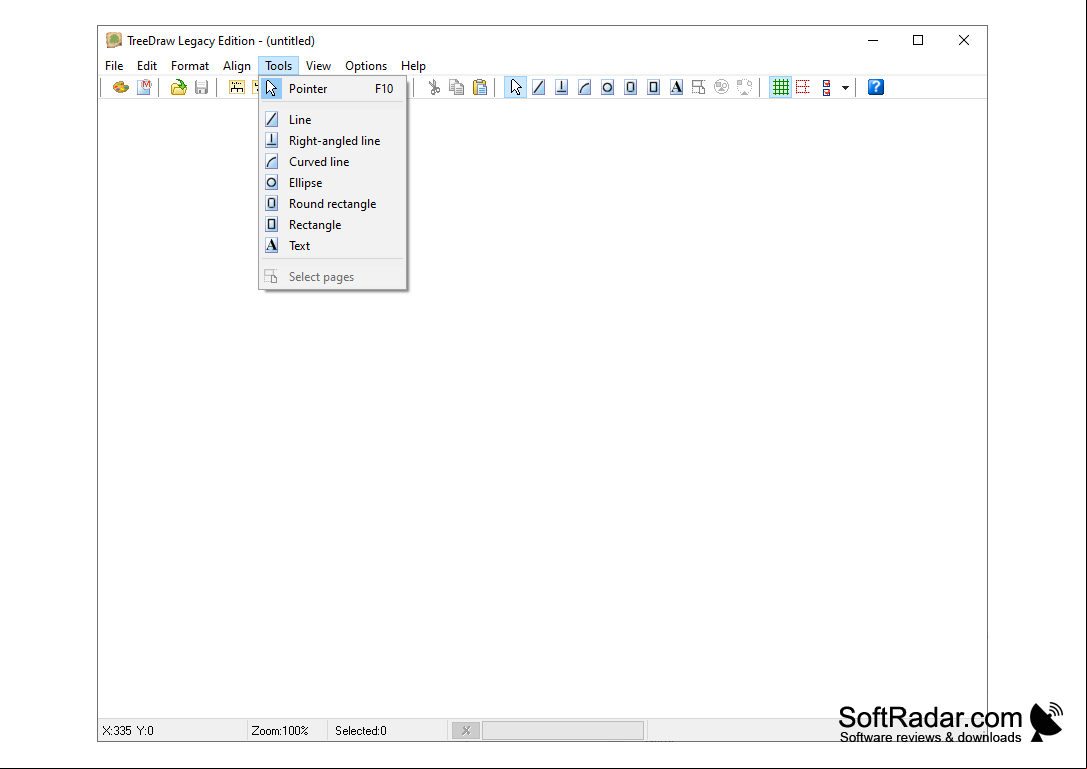
Task: Click the scissors cut icon
Action: [x=434, y=87]
